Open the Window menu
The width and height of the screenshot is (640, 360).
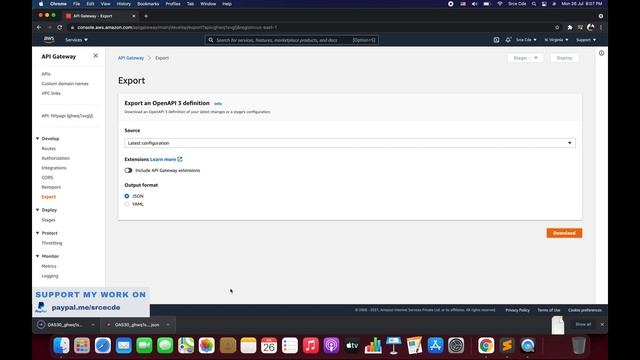[208, 4]
